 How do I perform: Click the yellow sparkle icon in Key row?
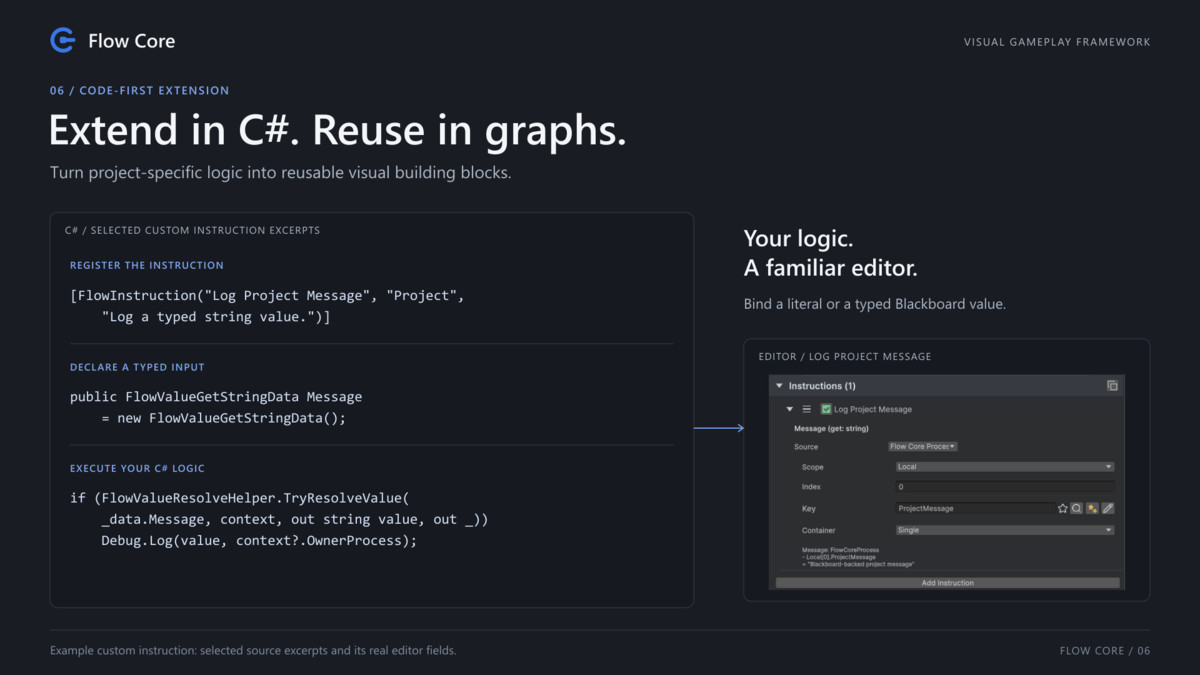pos(1092,509)
